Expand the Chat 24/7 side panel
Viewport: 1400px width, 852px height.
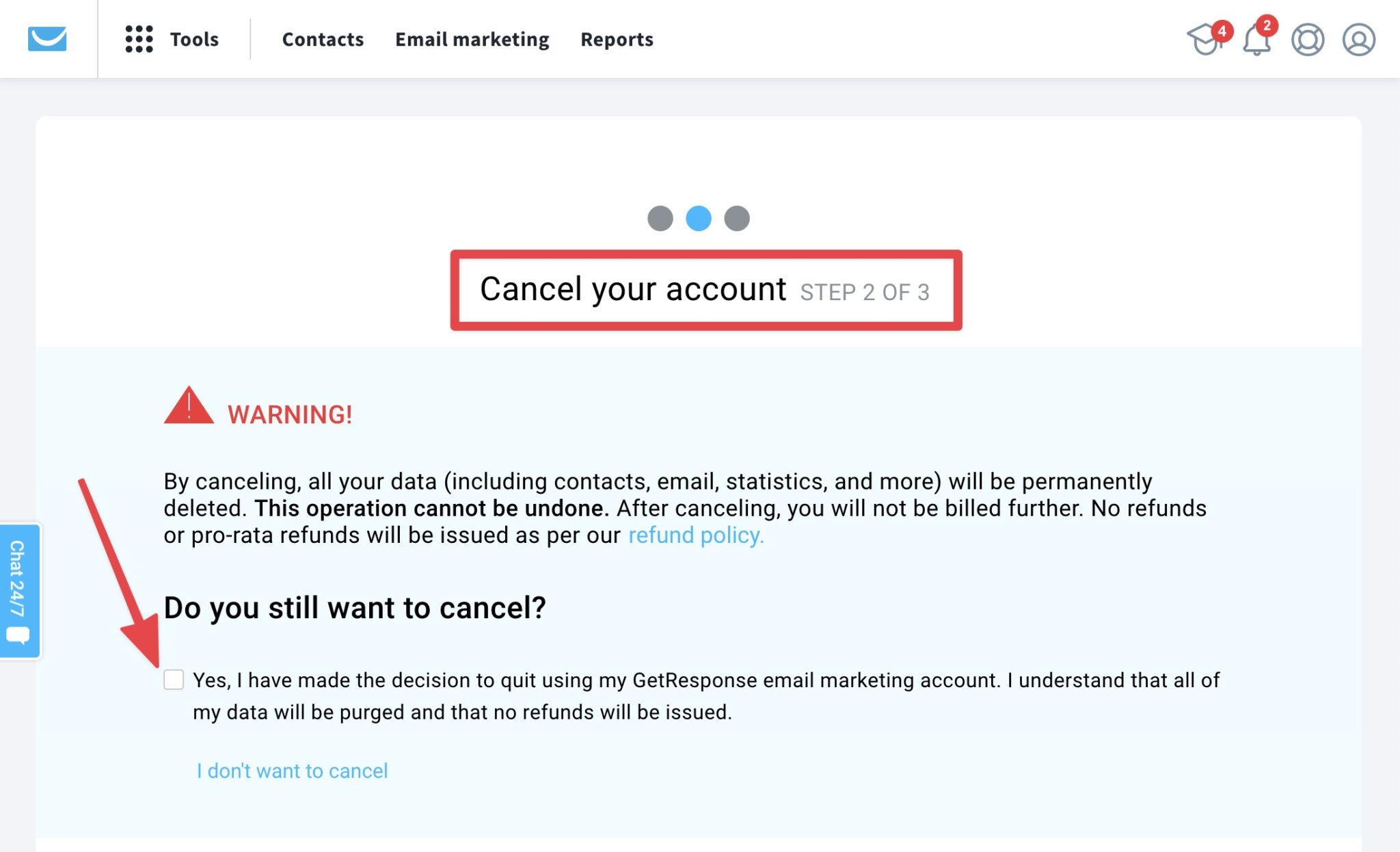(18, 589)
